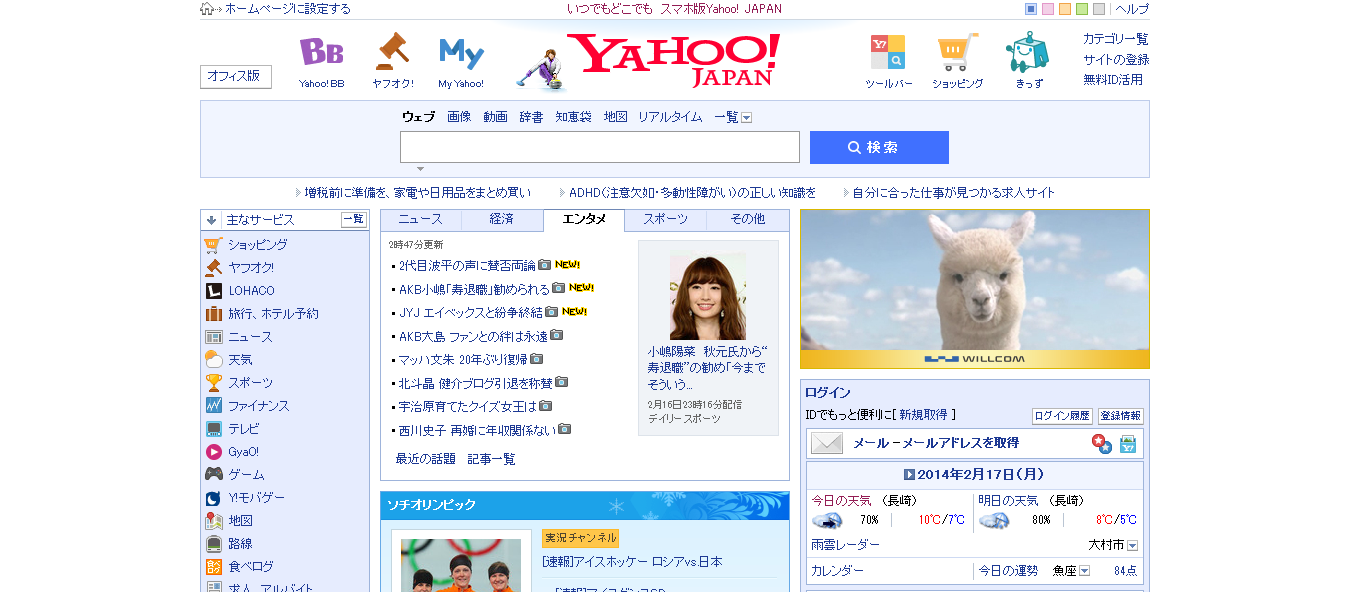Click the Y!モバゲー icon
Image resolution: width=1349 pixels, height=592 pixels.
point(213,498)
